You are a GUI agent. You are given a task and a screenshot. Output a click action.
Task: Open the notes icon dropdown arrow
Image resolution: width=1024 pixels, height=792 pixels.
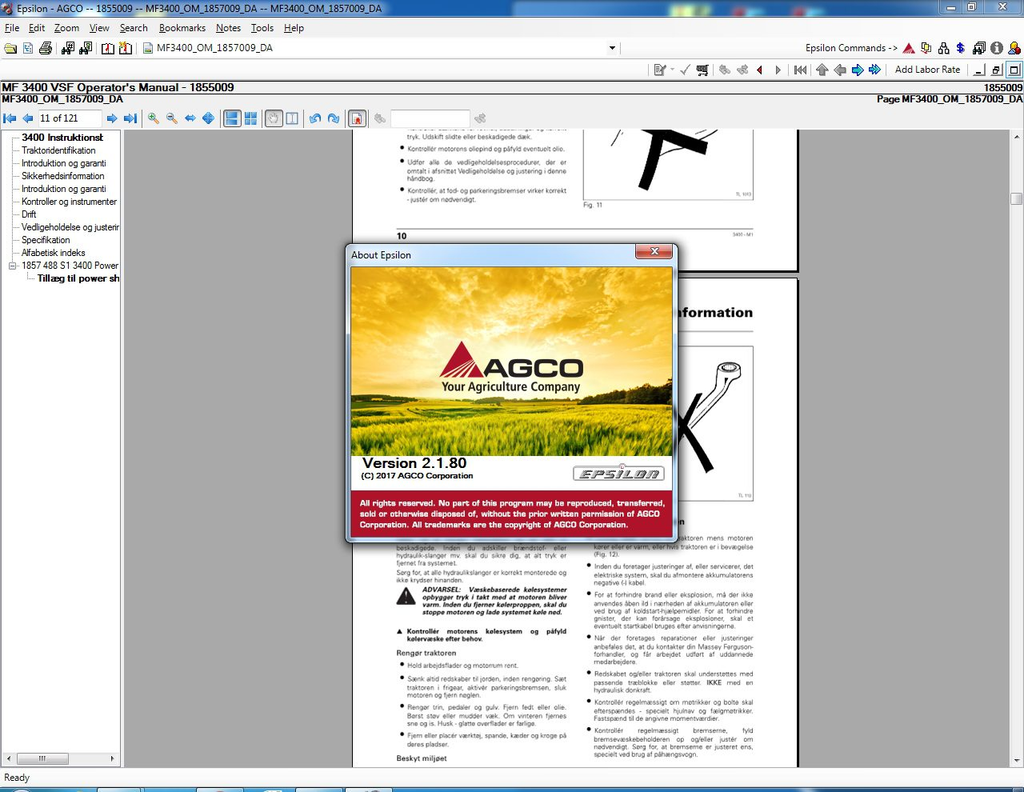point(672,70)
